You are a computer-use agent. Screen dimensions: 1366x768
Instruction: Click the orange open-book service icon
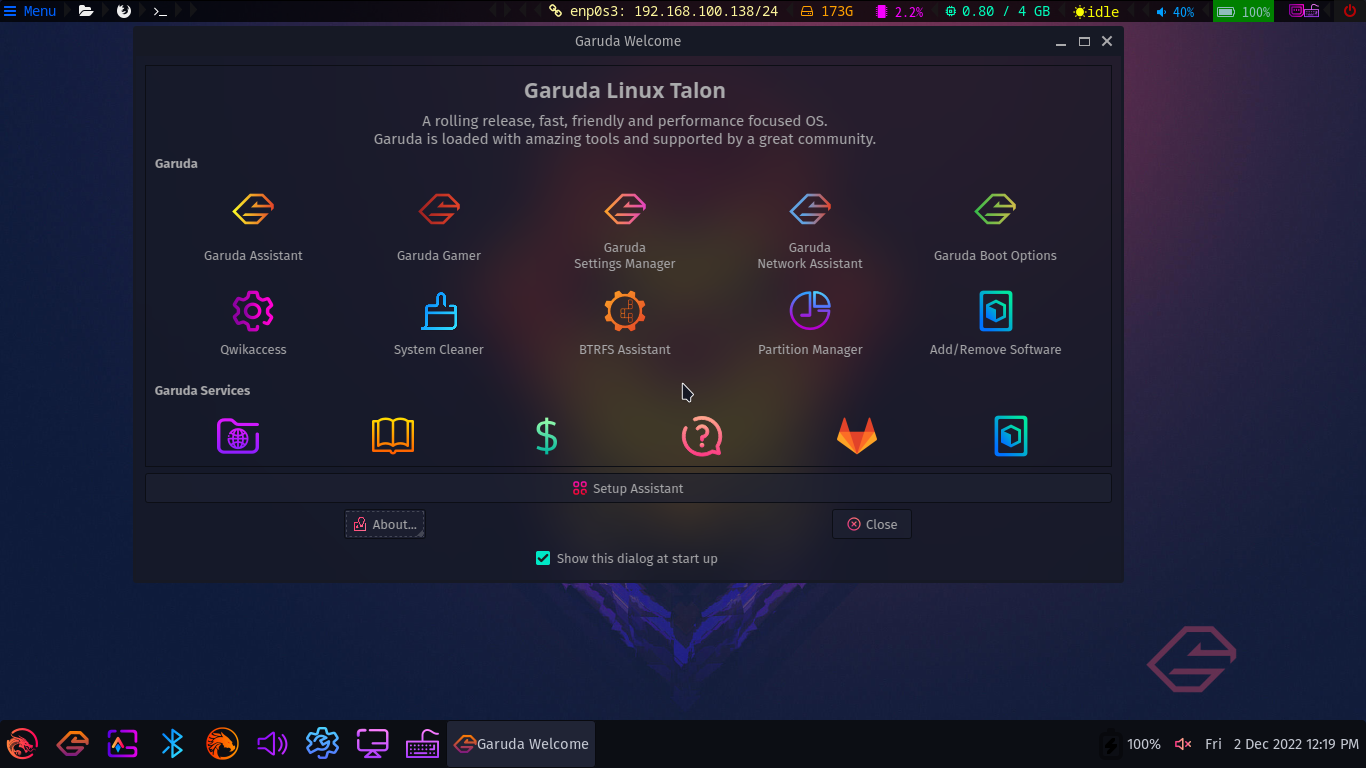(393, 436)
